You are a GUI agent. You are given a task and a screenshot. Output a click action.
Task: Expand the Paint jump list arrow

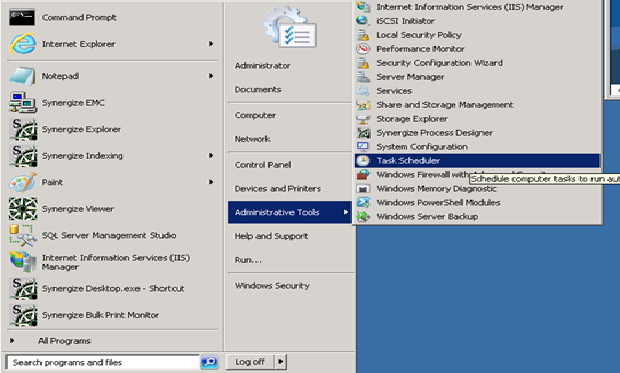[x=211, y=182]
